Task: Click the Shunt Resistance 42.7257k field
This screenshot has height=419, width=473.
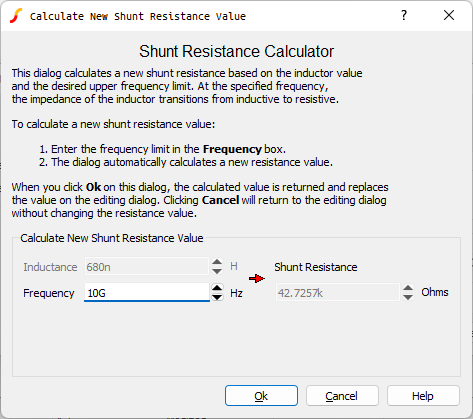Action: pos(337,293)
